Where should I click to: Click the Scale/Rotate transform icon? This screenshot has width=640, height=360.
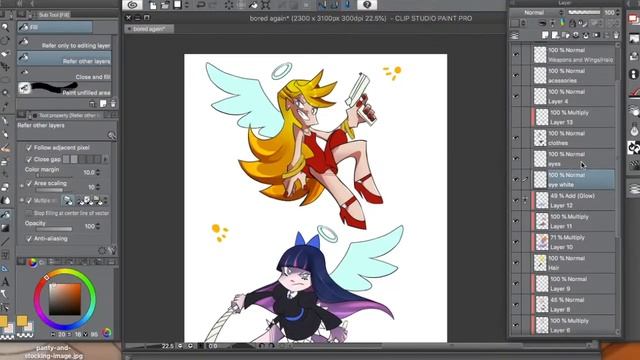pos(266,5)
